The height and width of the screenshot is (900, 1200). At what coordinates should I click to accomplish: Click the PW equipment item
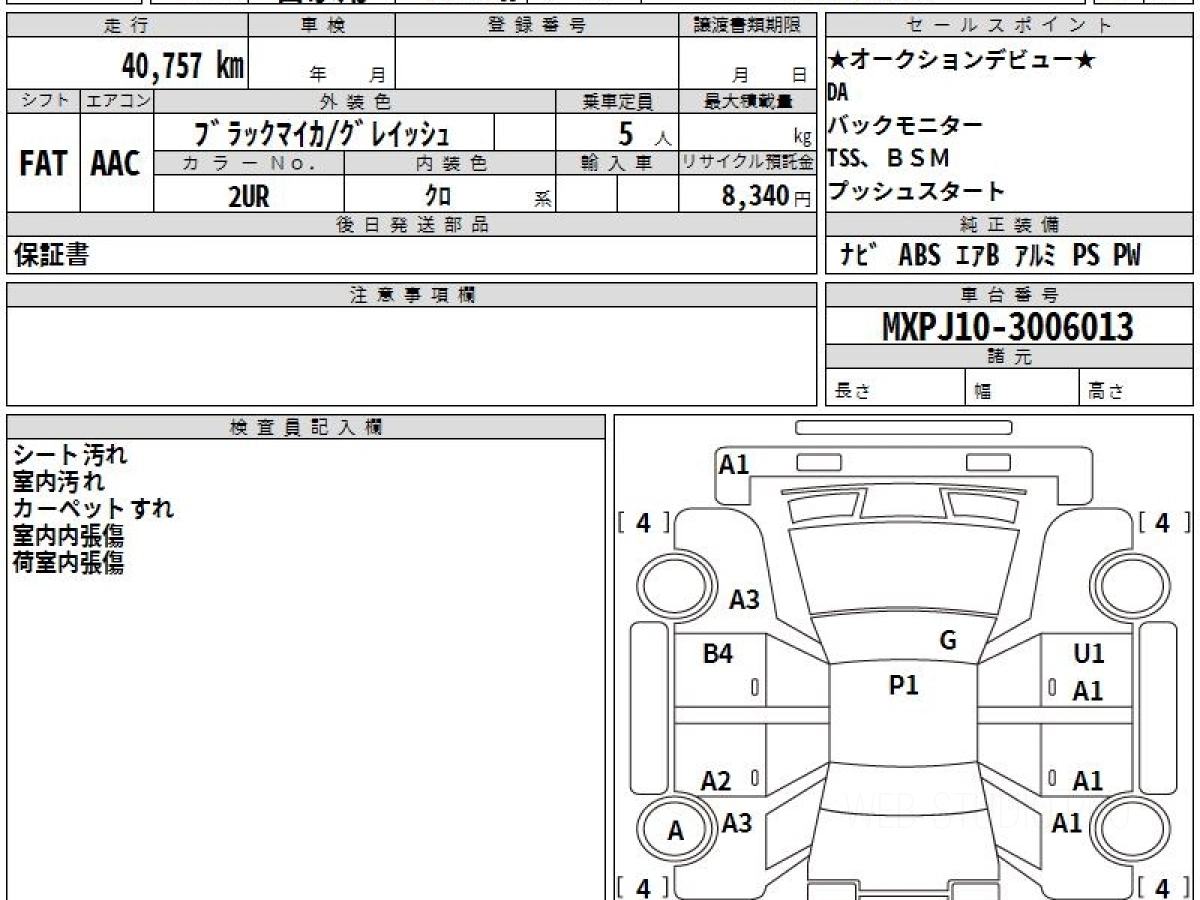click(x=1127, y=255)
